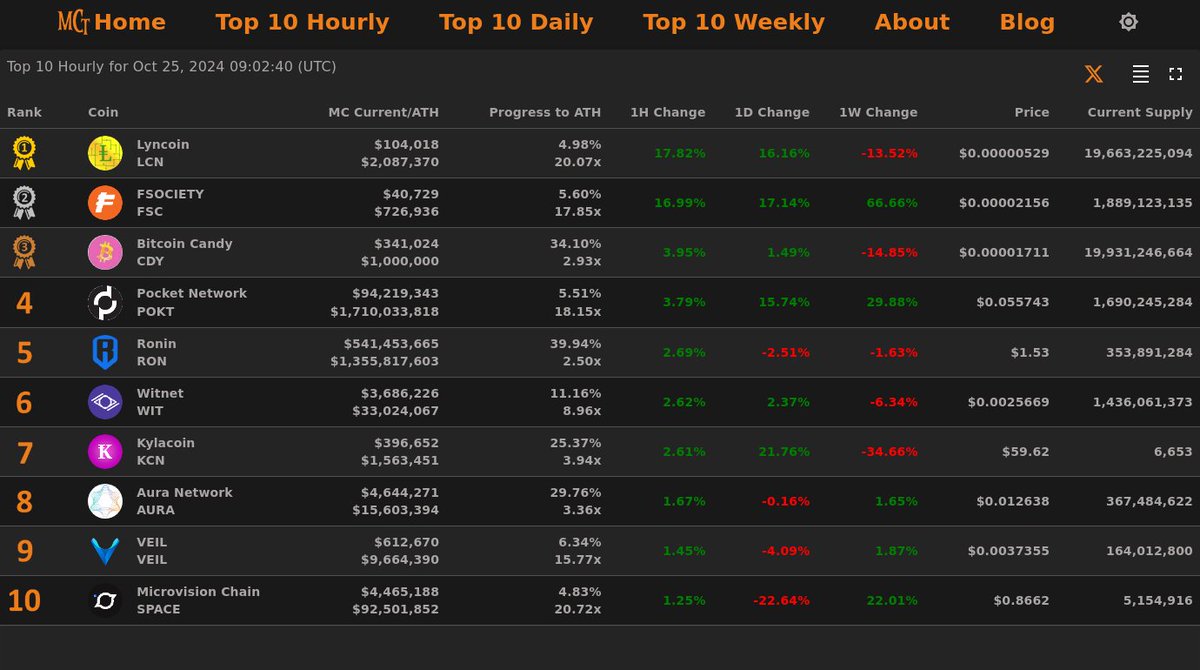Open the FSOCIETY FSC coin name
The height and width of the screenshot is (670, 1200).
pyautogui.click(x=170, y=203)
